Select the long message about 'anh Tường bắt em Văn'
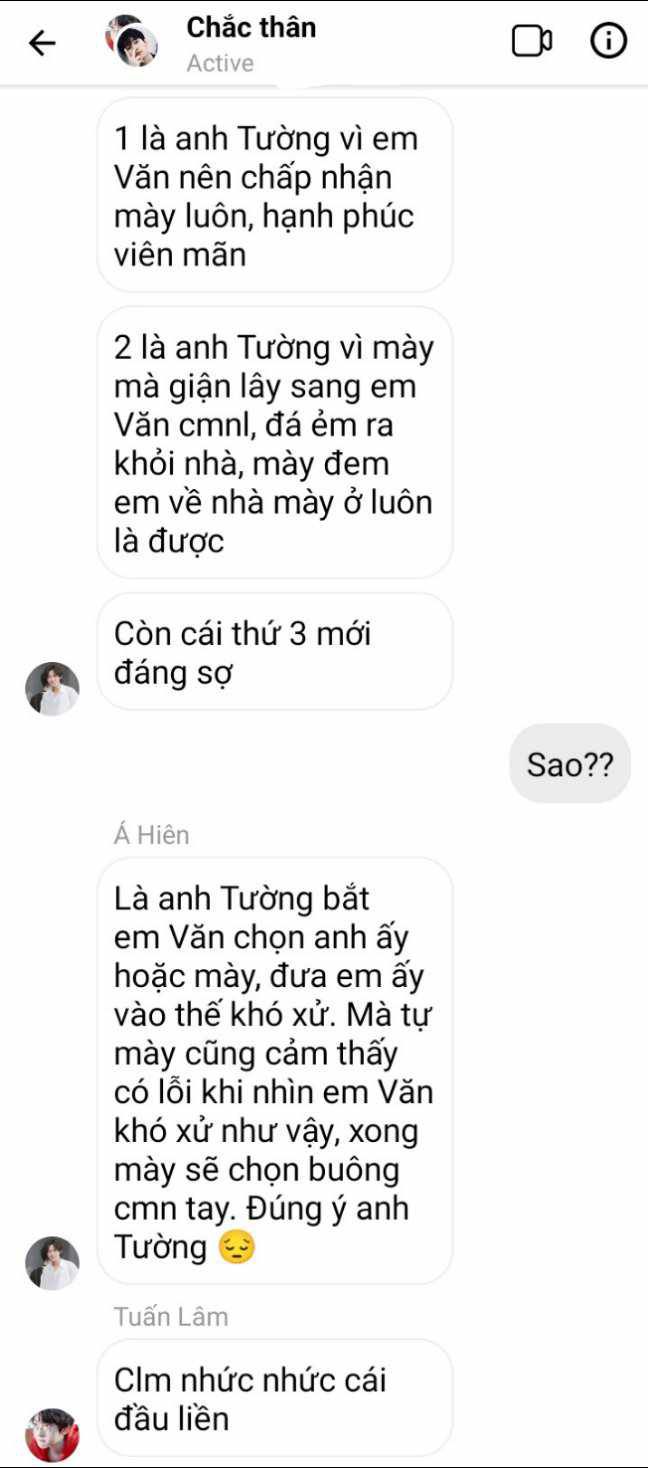The image size is (648, 1468). tap(275, 1071)
